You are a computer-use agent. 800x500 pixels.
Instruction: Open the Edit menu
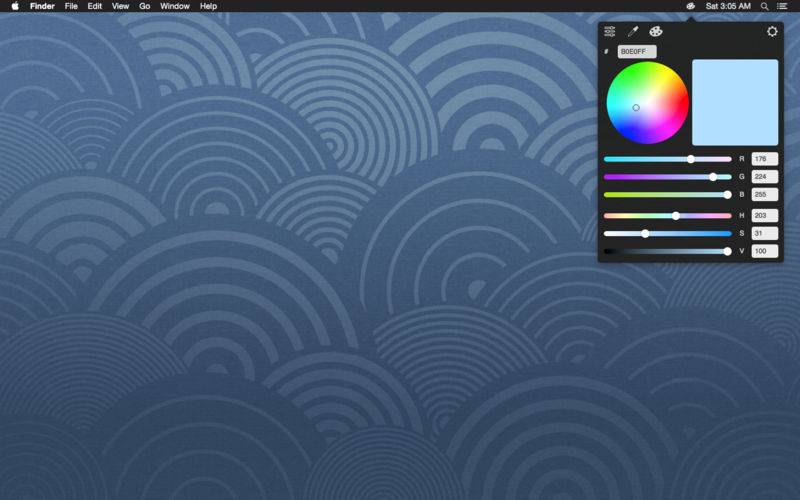pos(95,6)
